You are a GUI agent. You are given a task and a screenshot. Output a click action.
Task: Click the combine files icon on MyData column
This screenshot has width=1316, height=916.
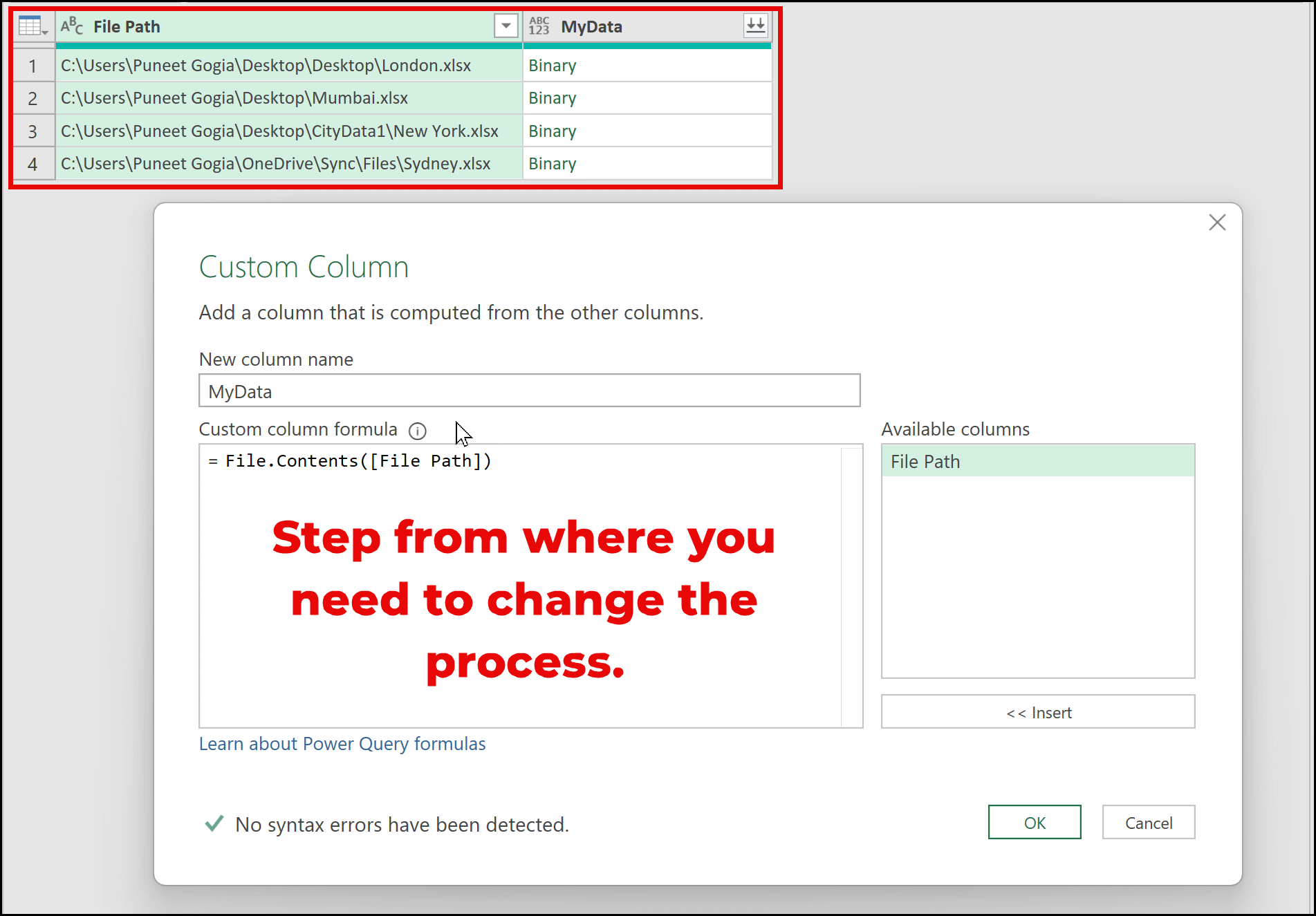(x=755, y=26)
